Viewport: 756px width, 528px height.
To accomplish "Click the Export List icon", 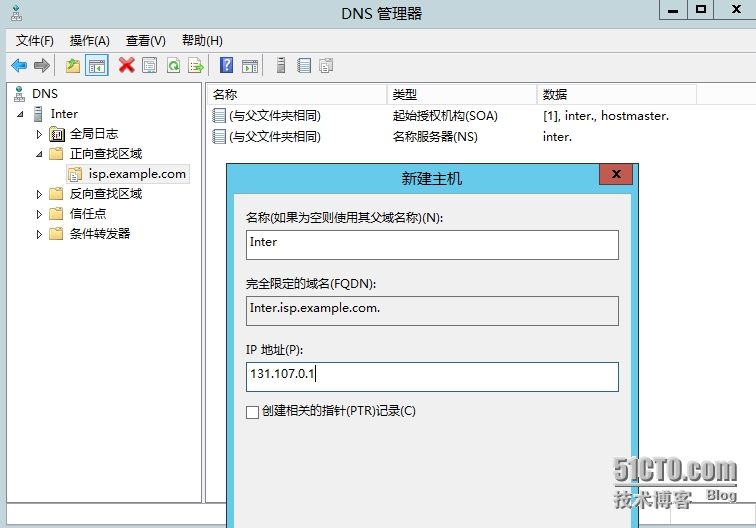I will coord(196,65).
